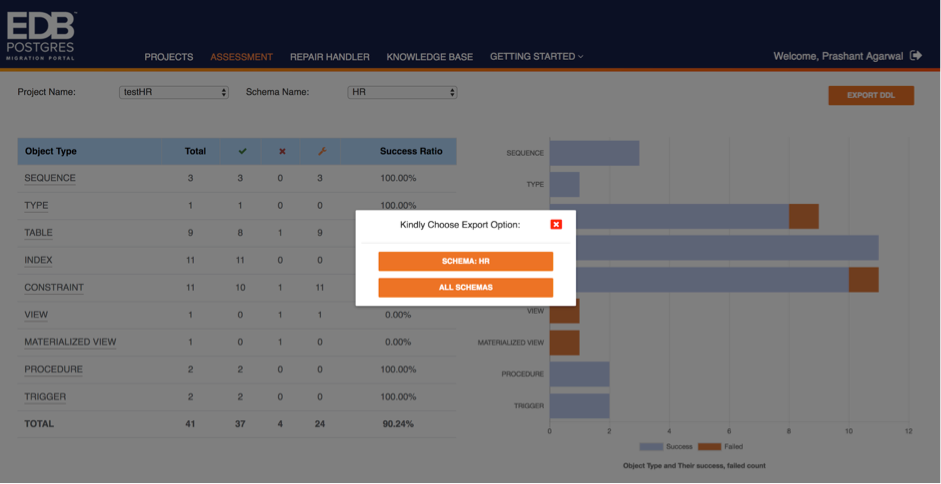Open the MATERIALIZED VIEW link
The image size is (941, 484).
pyautogui.click(x=70, y=342)
